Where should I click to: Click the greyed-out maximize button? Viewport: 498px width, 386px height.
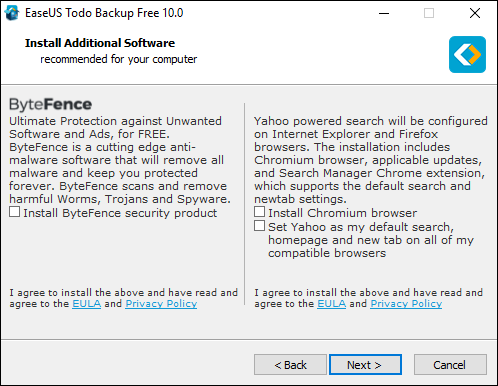429,13
